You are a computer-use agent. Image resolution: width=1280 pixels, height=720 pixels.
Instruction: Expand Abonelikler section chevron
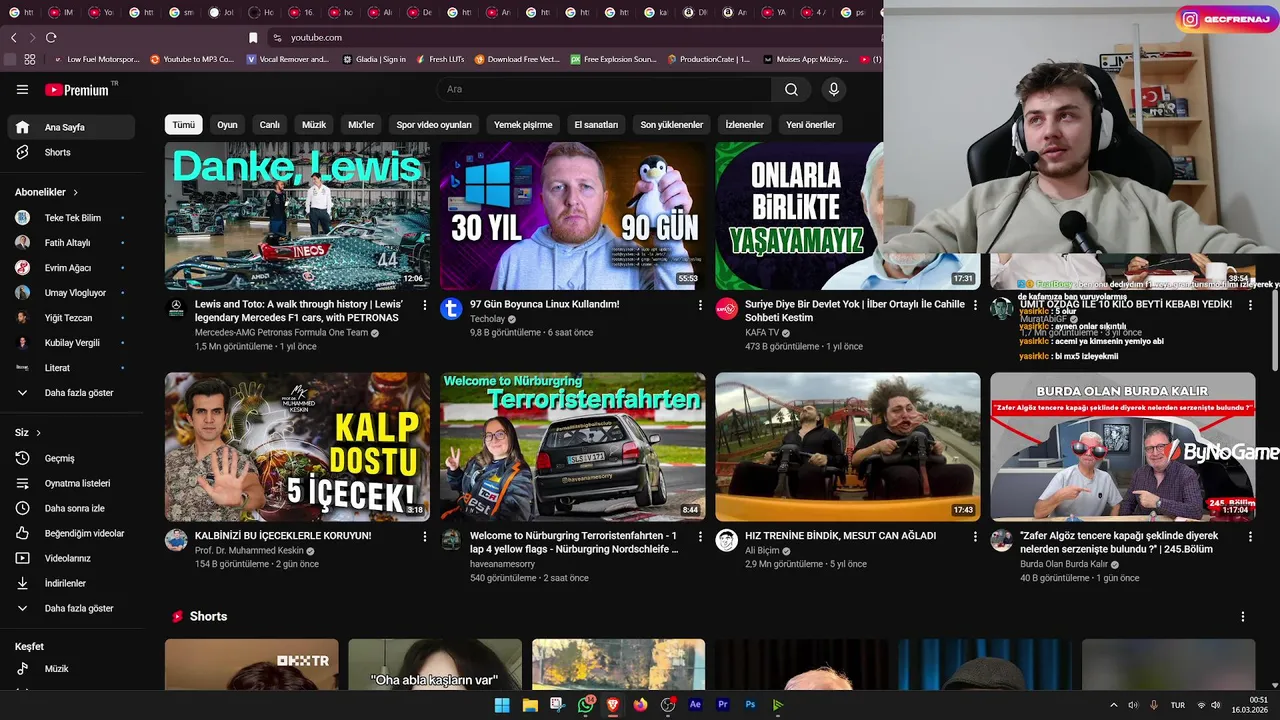tap(75, 192)
